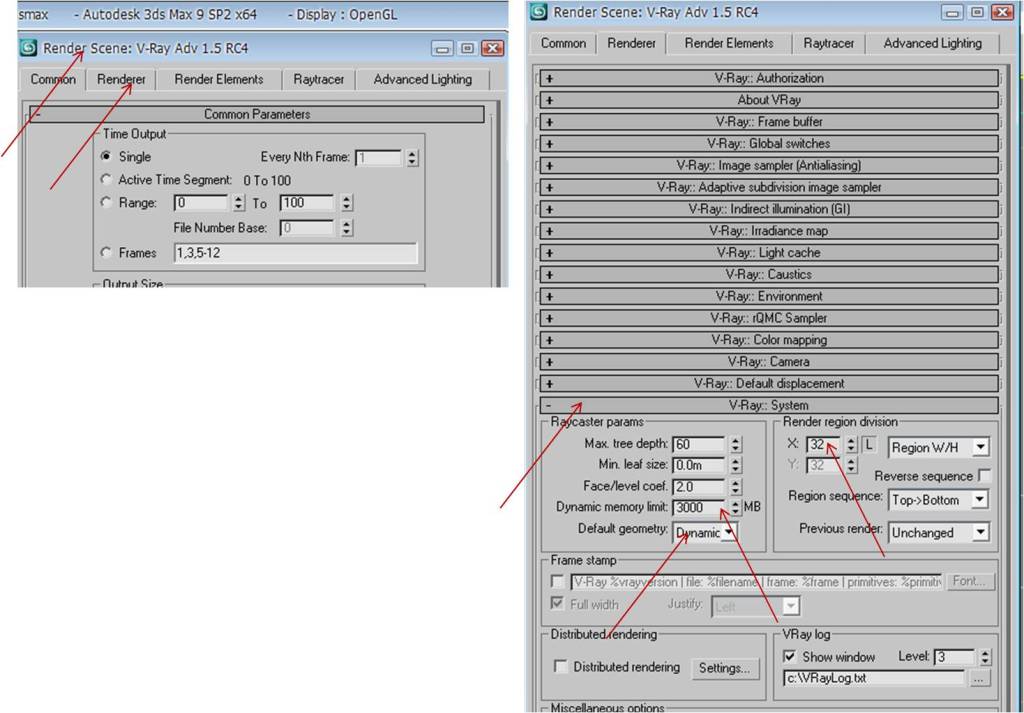Expand the V-Ray:: Caustics rollout
The height and width of the screenshot is (713, 1024).
click(769, 275)
